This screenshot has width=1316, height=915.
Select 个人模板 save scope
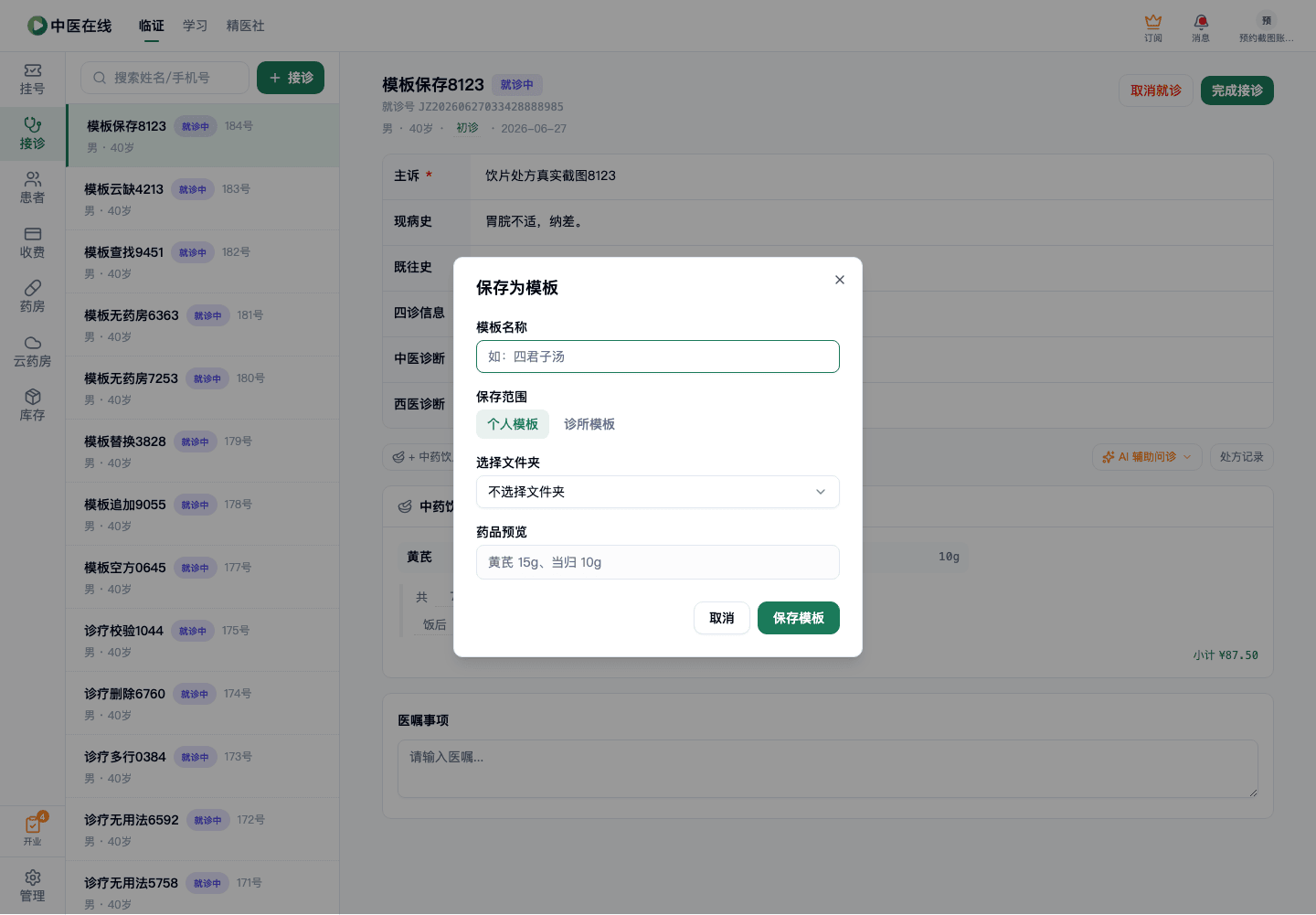pos(513,424)
